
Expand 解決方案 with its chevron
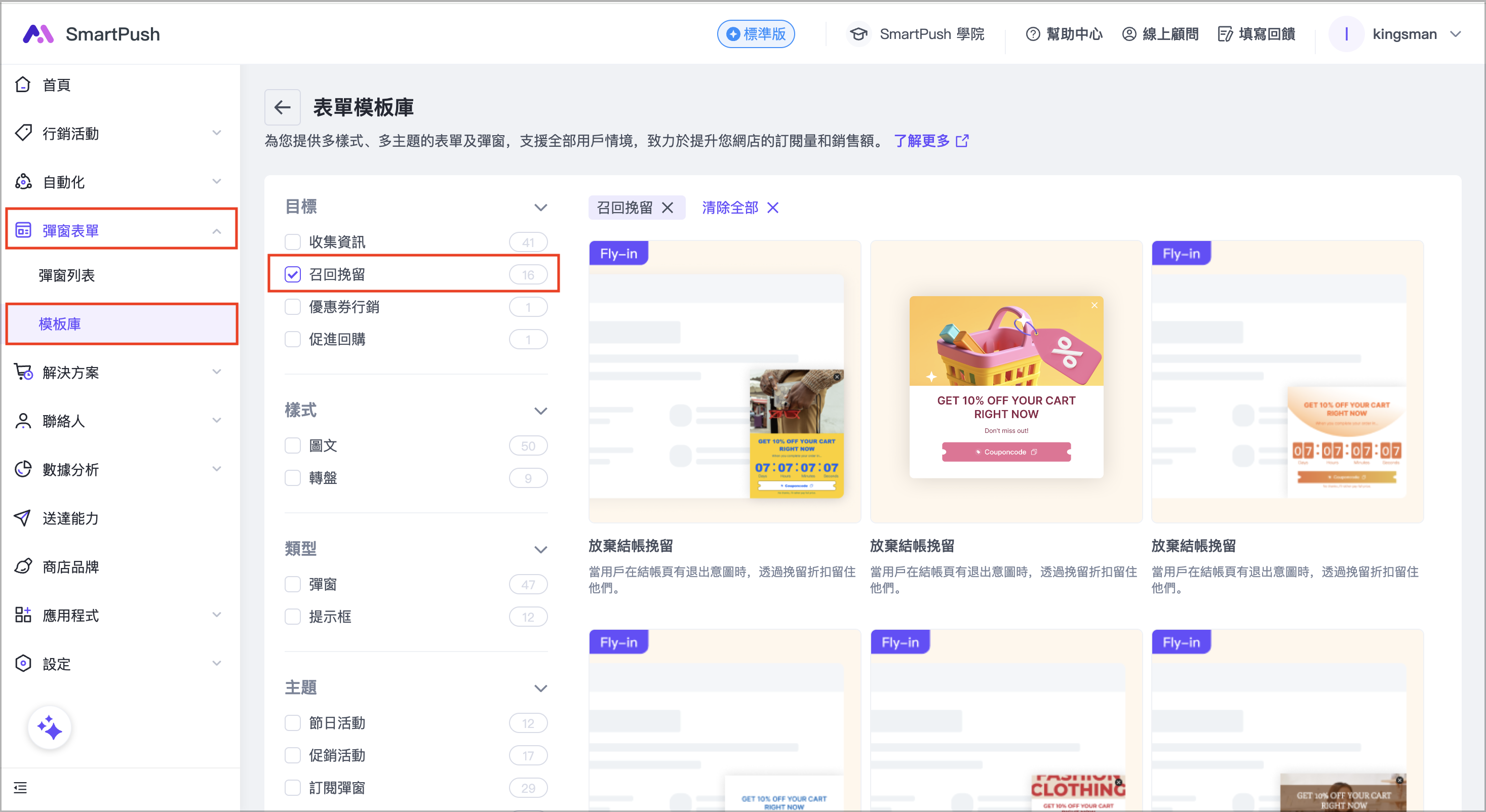click(x=217, y=372)
